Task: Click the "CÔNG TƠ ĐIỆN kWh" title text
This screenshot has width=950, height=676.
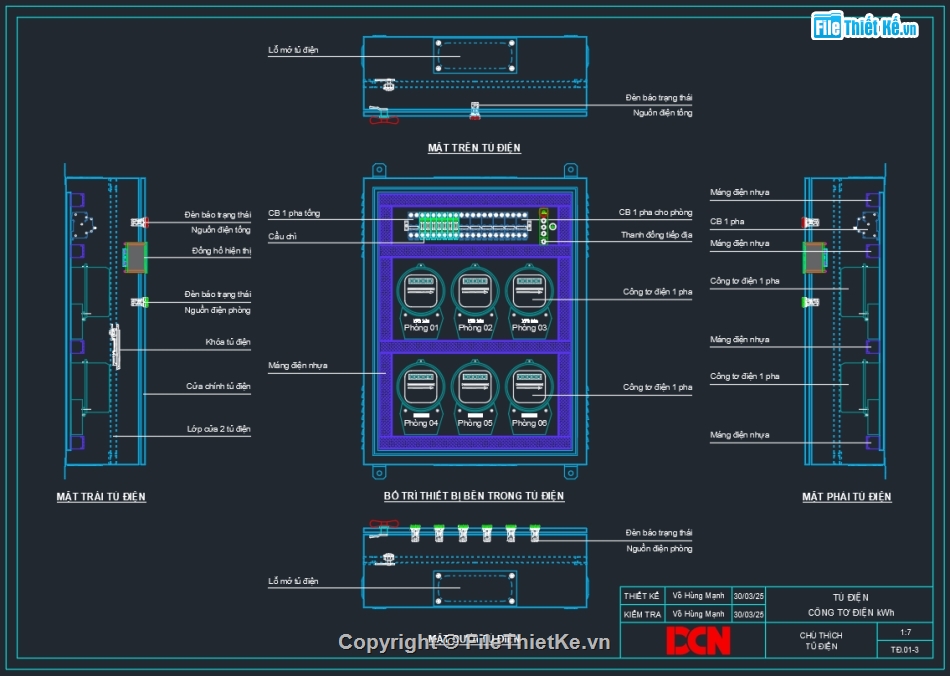Action: click(851, 612)
